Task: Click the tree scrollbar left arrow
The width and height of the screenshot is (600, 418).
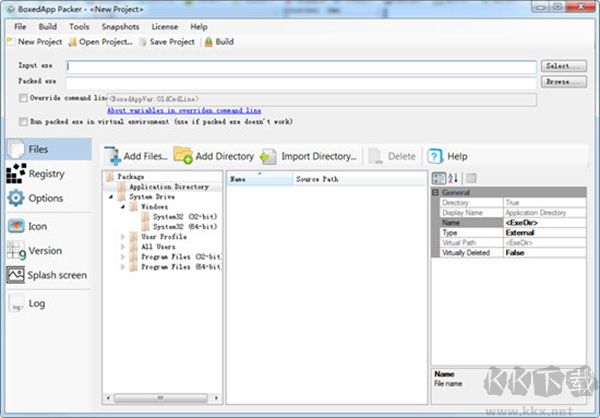Action: [108, 398]
